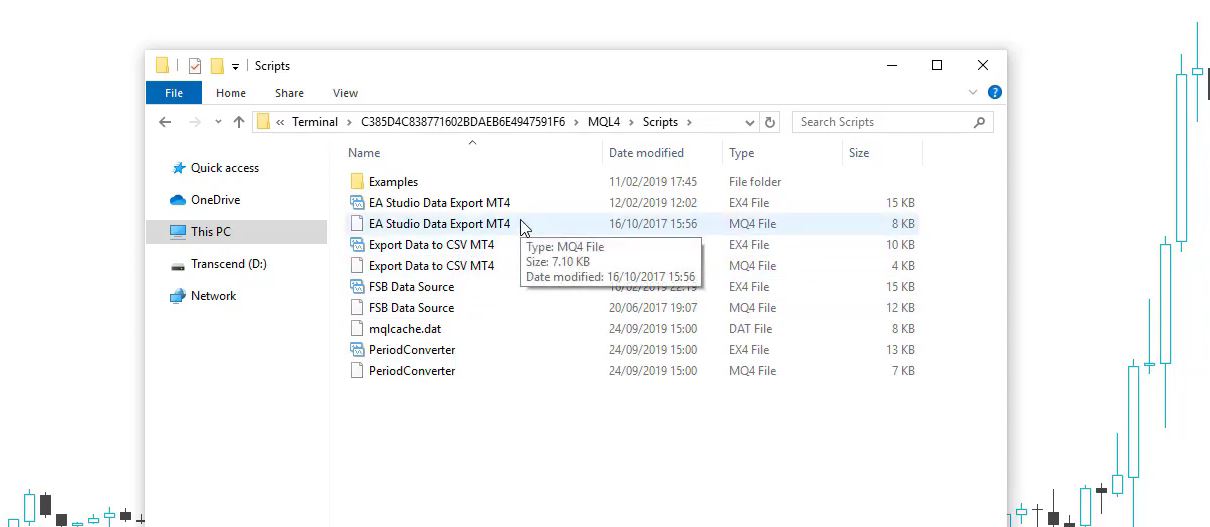Select Quick access in the navigation pane
Image resolution: width=1210 pixels, height=527 pixels.
(x=224, y=168)
